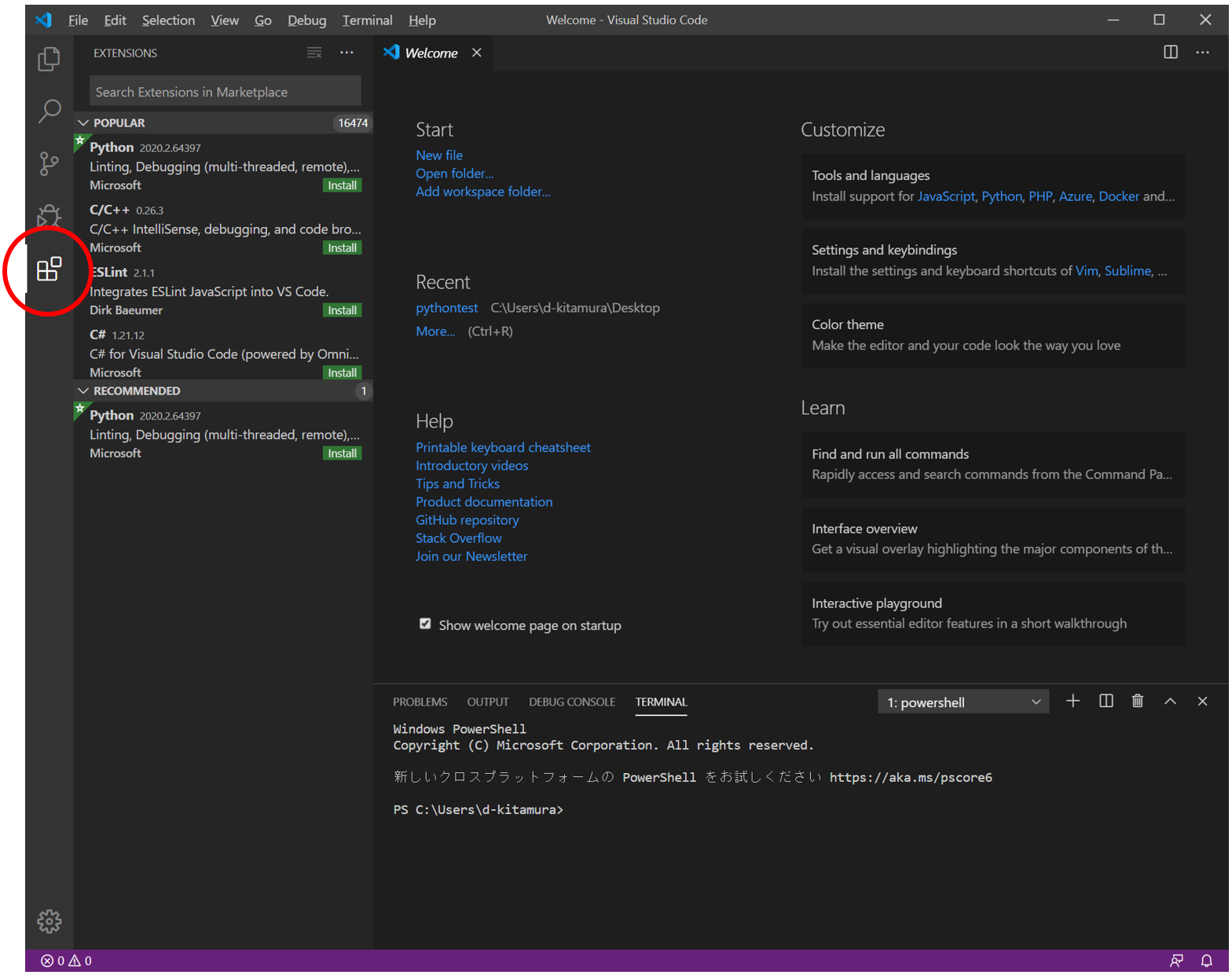The height and width of the screenshot is (975, 1232).
Task: Click the VS Code logo in title bar
Action: (43, 20)
